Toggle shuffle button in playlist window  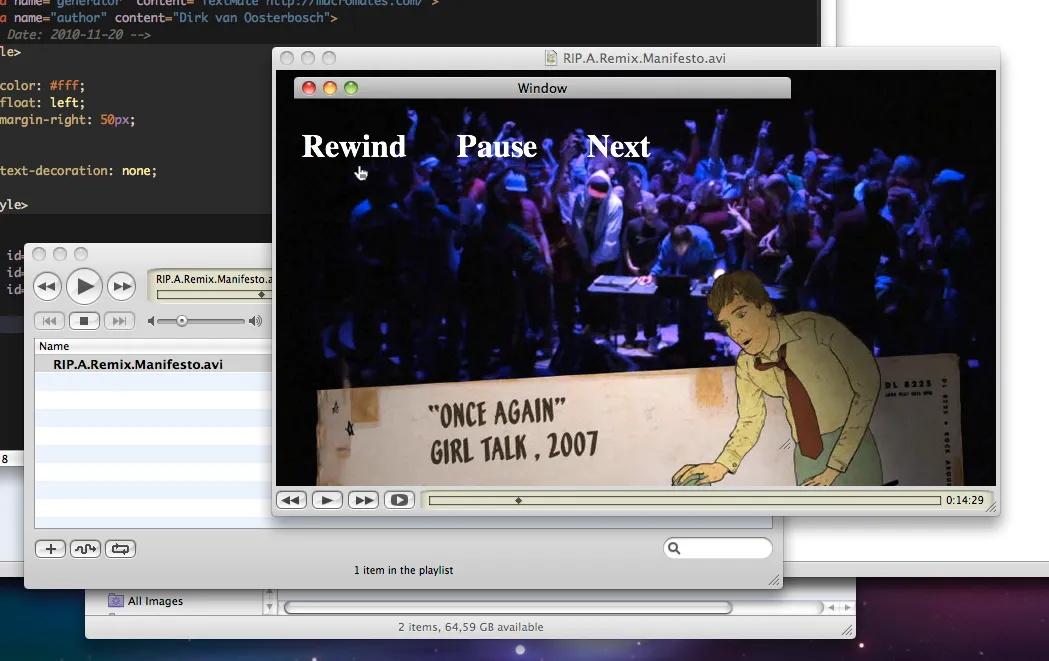[x=85, y=549]
